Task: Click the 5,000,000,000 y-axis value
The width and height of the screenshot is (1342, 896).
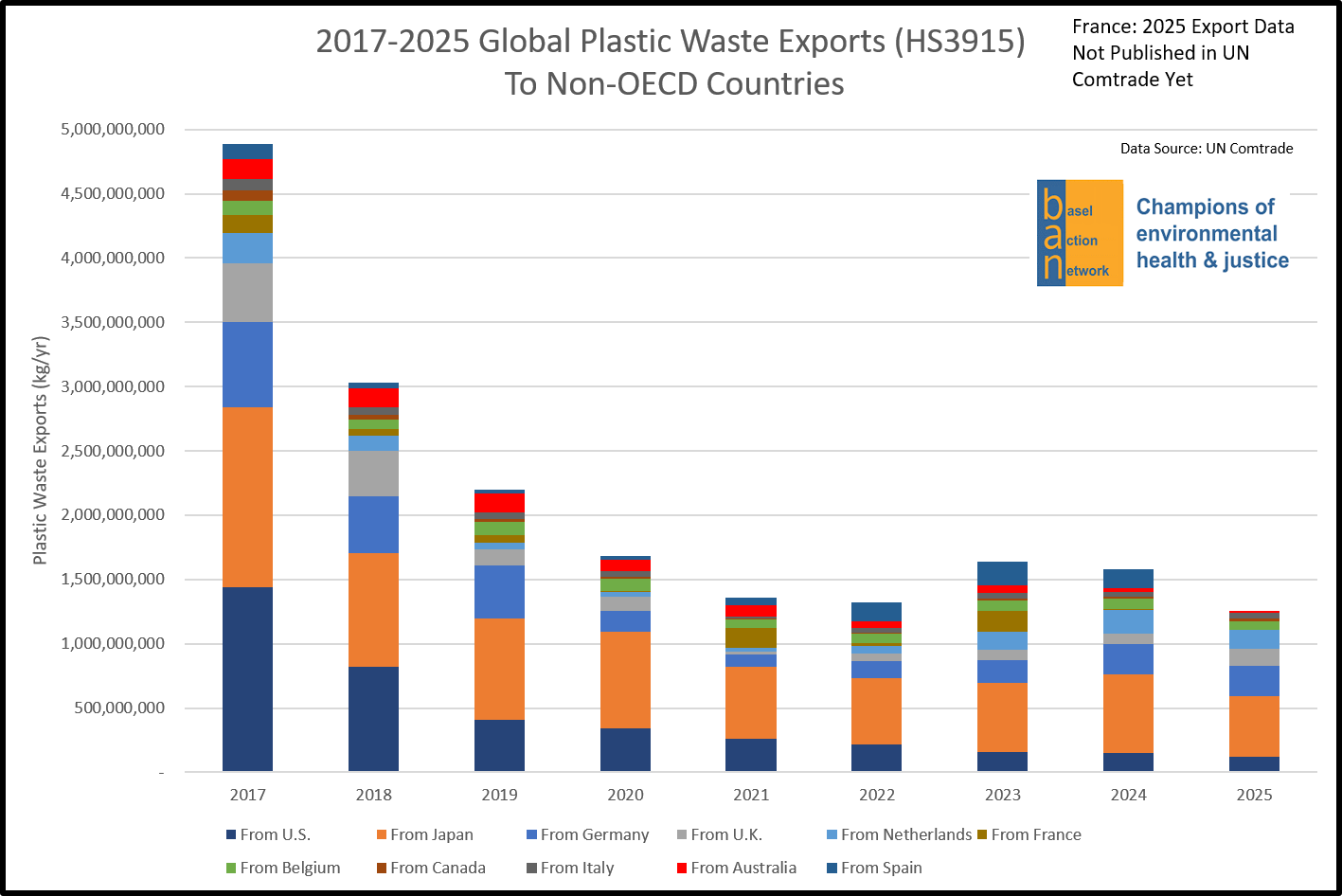Action: tap(113, 129)
